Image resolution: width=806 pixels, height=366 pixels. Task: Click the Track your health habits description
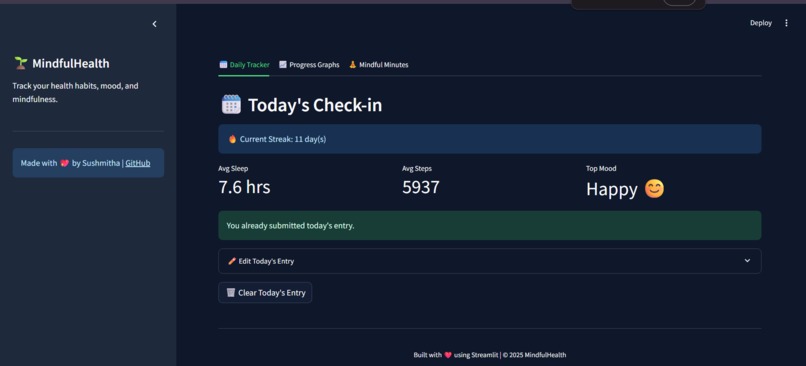75,93
